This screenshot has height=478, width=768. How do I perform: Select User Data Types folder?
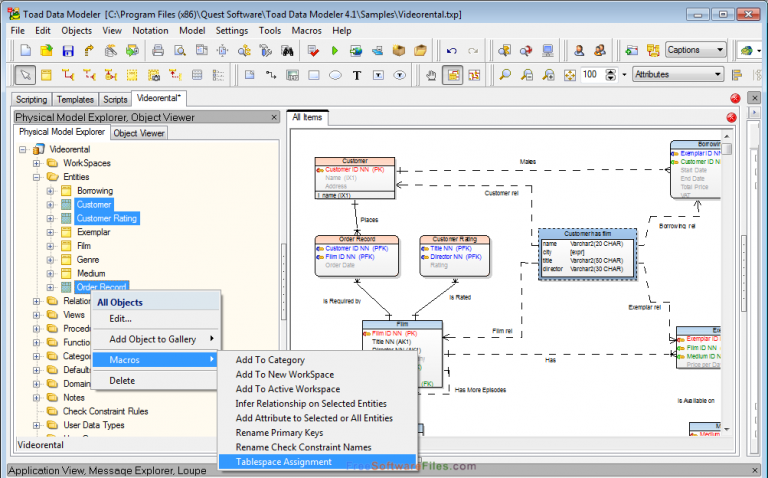(94, 425)
